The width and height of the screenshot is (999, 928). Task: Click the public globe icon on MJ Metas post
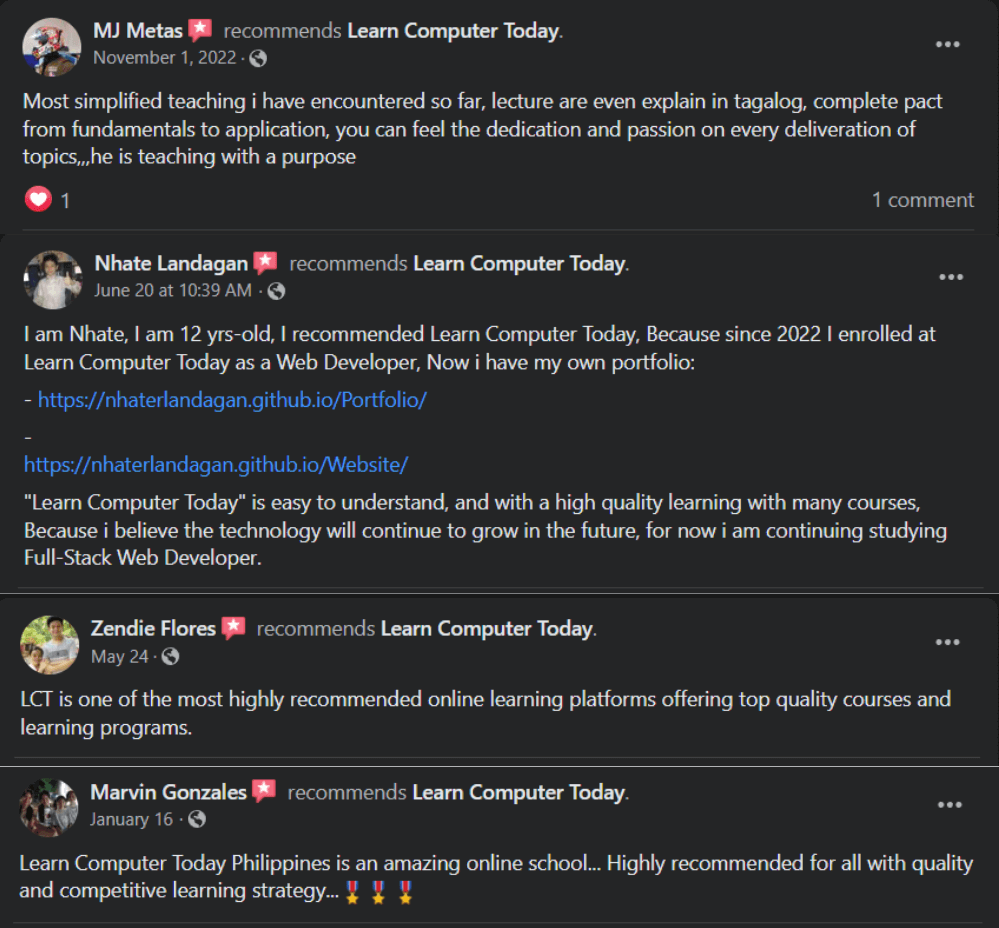[258, 58]
